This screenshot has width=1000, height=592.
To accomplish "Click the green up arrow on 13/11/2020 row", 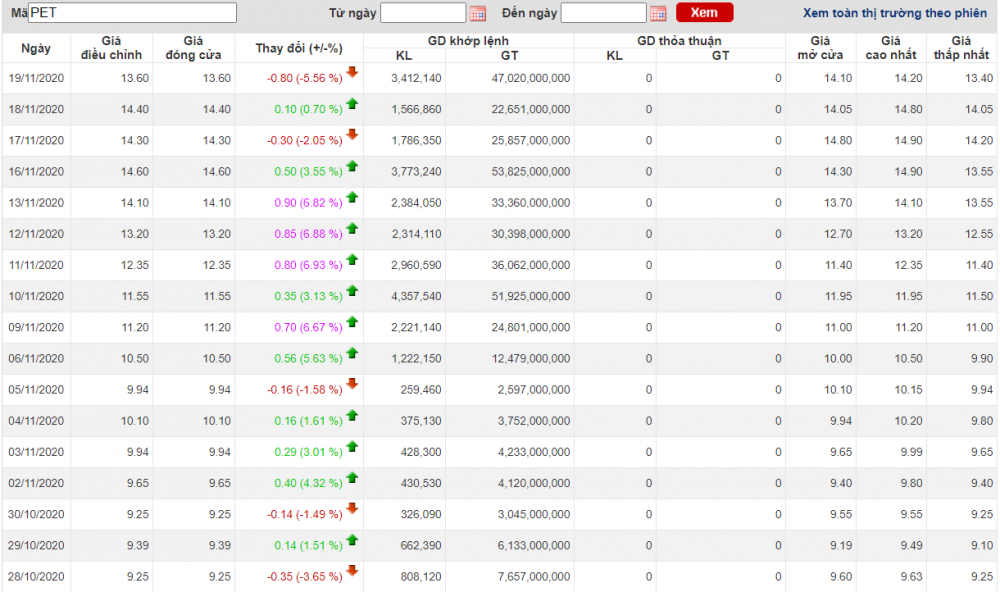I will (352, 196).
